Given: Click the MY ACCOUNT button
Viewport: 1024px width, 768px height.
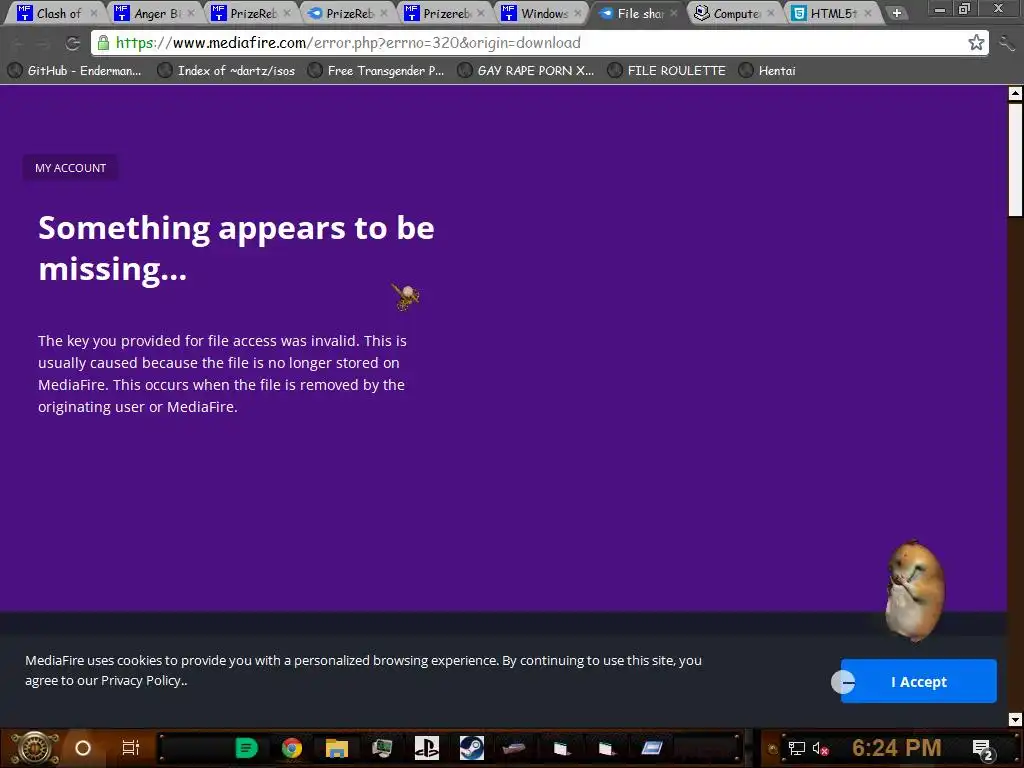Looking at the screenshot, I should point(71,168).
